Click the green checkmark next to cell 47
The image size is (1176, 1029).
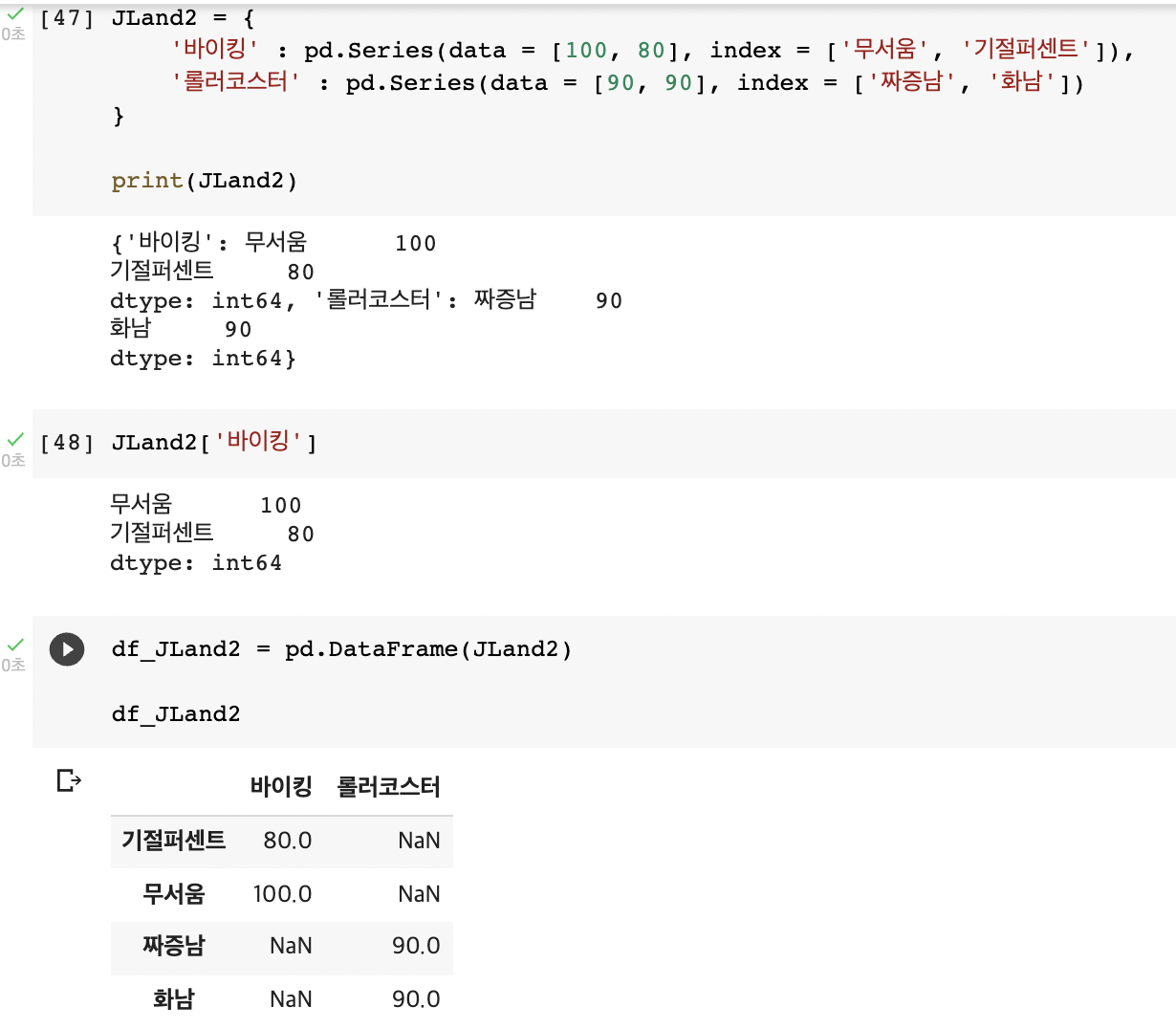pos(15,14)
